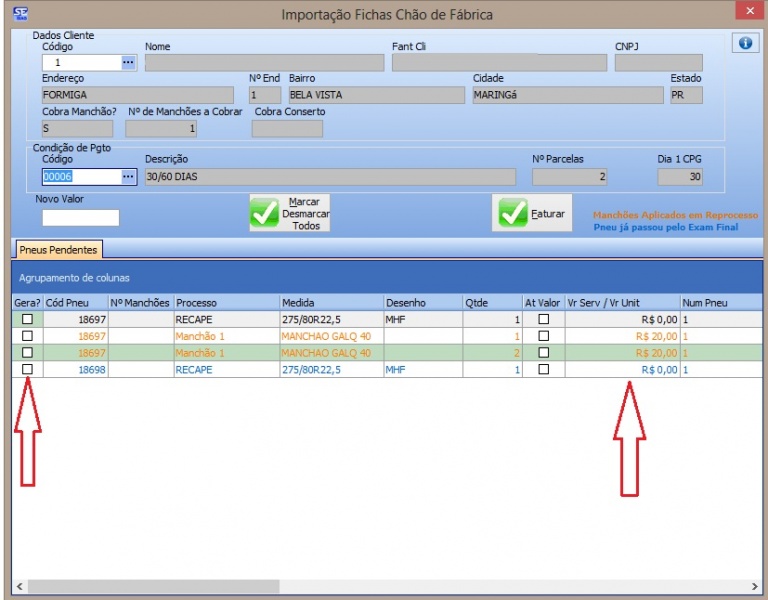Click the green checkmark Faturar icon
The height and width of the screenshot is (600, 768).
click(513, 213)
